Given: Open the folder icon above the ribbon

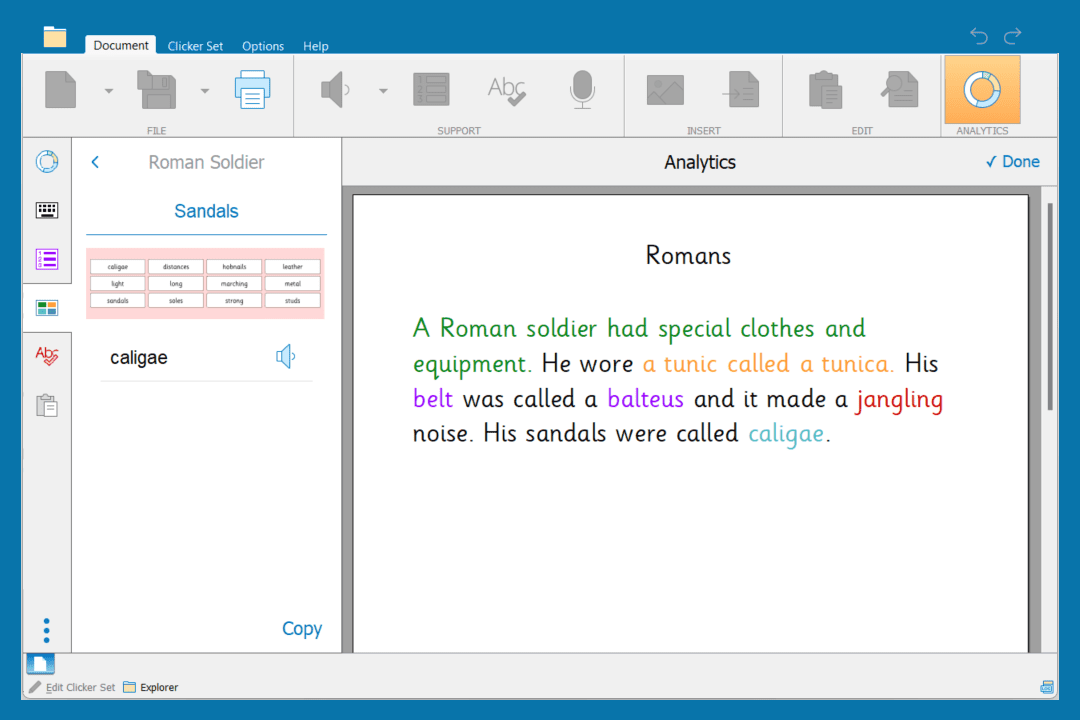Looking at the screenshot, I should pos(54,37).
